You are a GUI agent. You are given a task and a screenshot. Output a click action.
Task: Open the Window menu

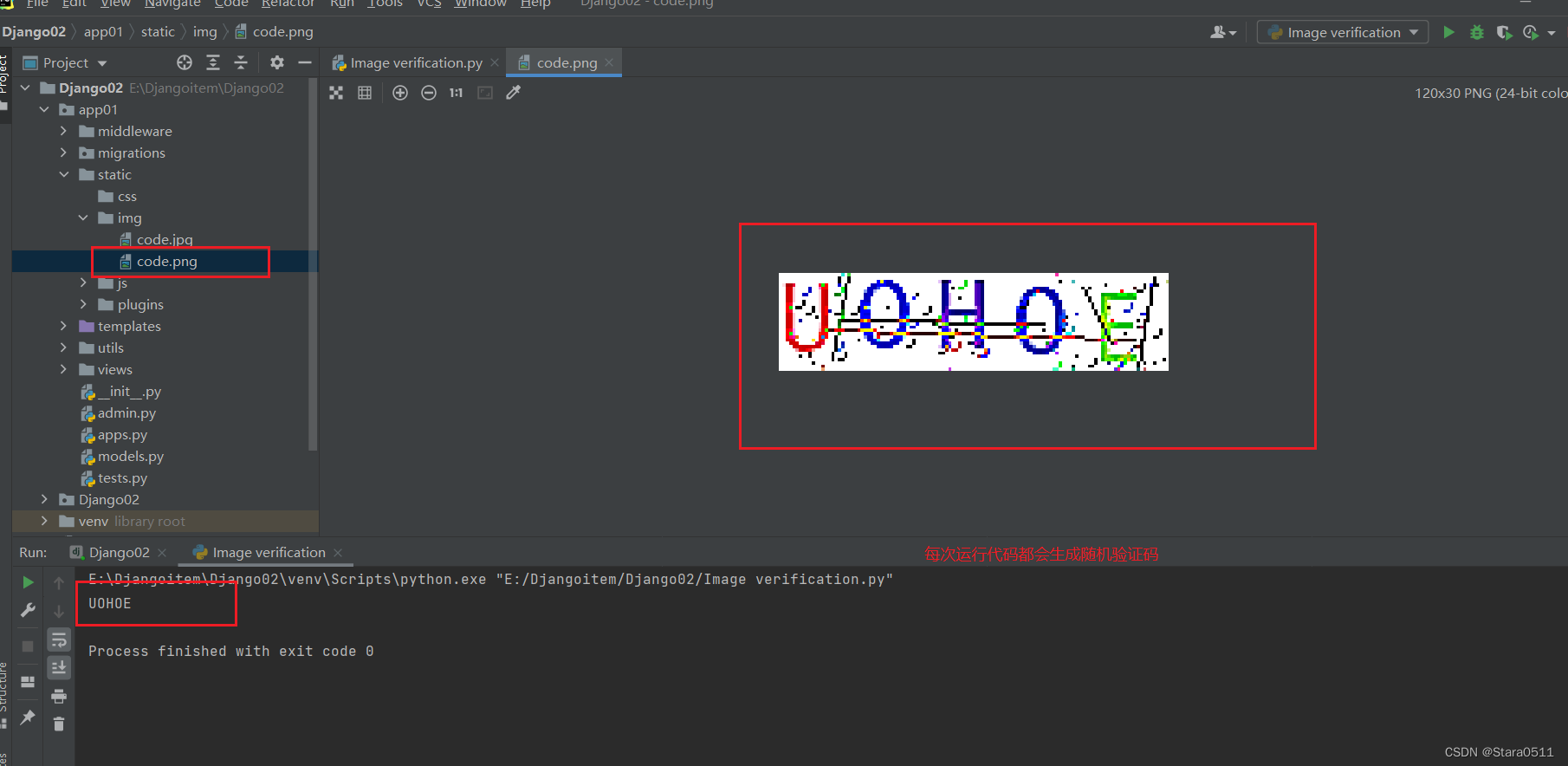pyautogui.click(x=480, y=3)
